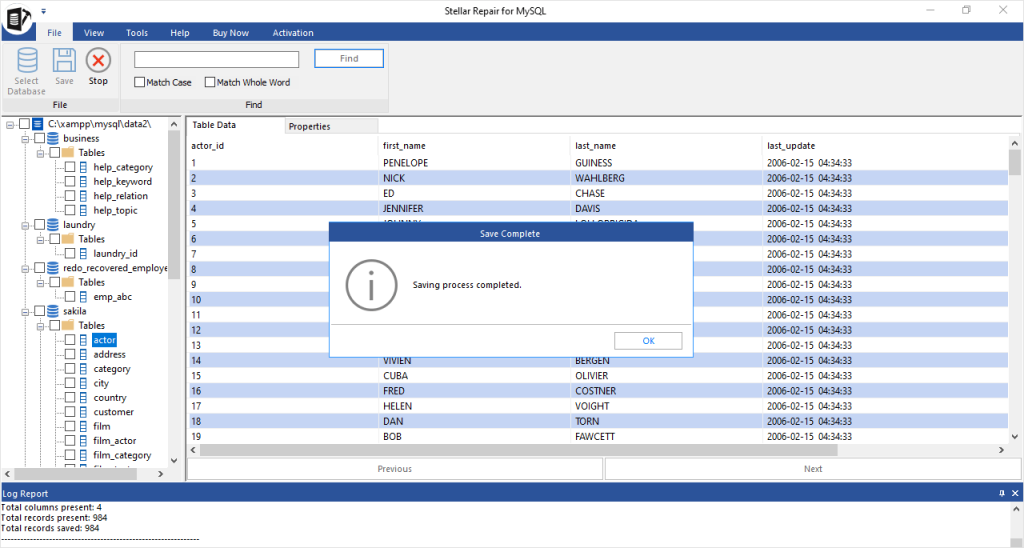Open the Tools ribbon tab
Screen dimensions: 1024x548
coord(137,33)
